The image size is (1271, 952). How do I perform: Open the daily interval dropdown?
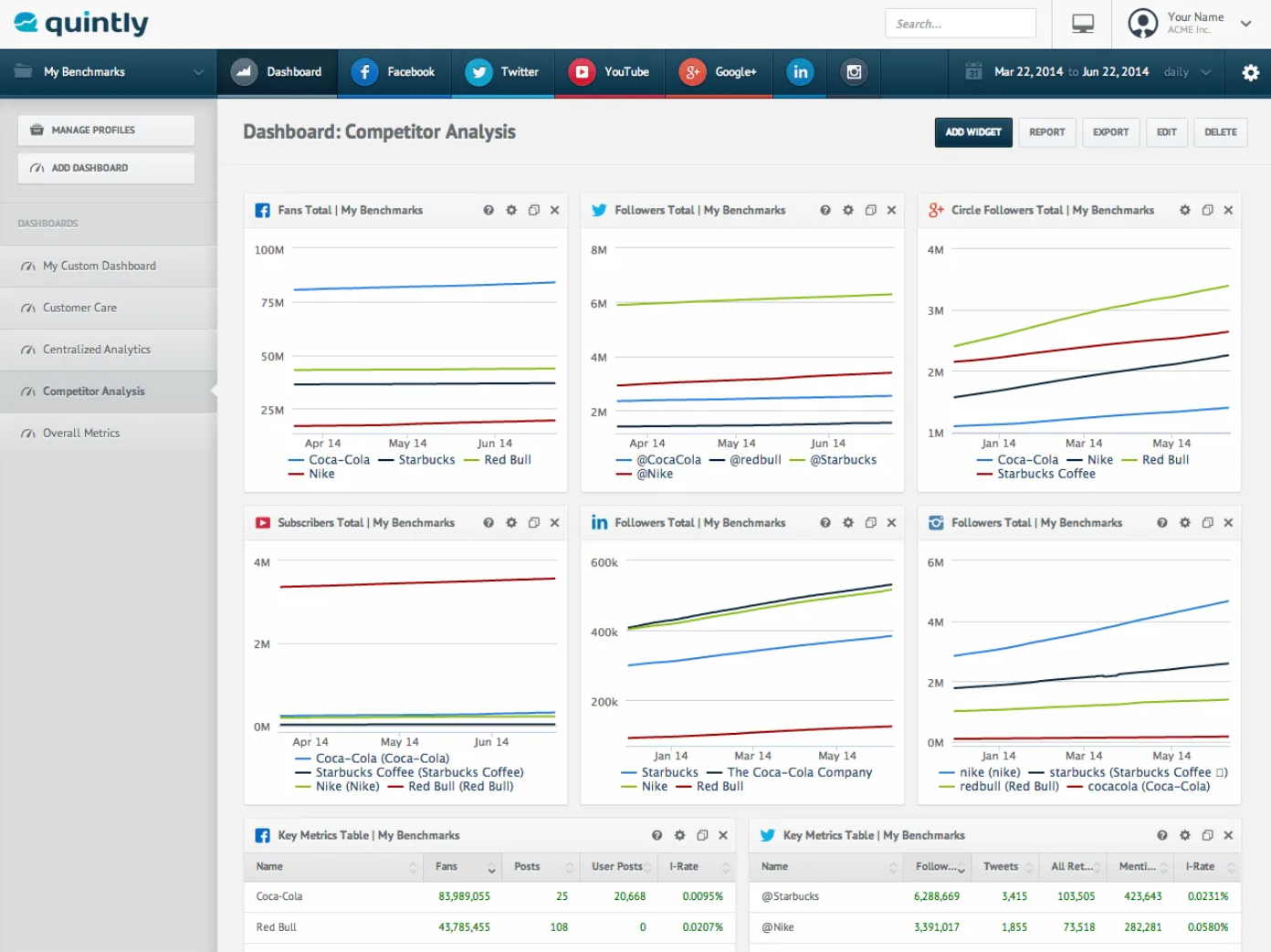tap(1188, 72)
